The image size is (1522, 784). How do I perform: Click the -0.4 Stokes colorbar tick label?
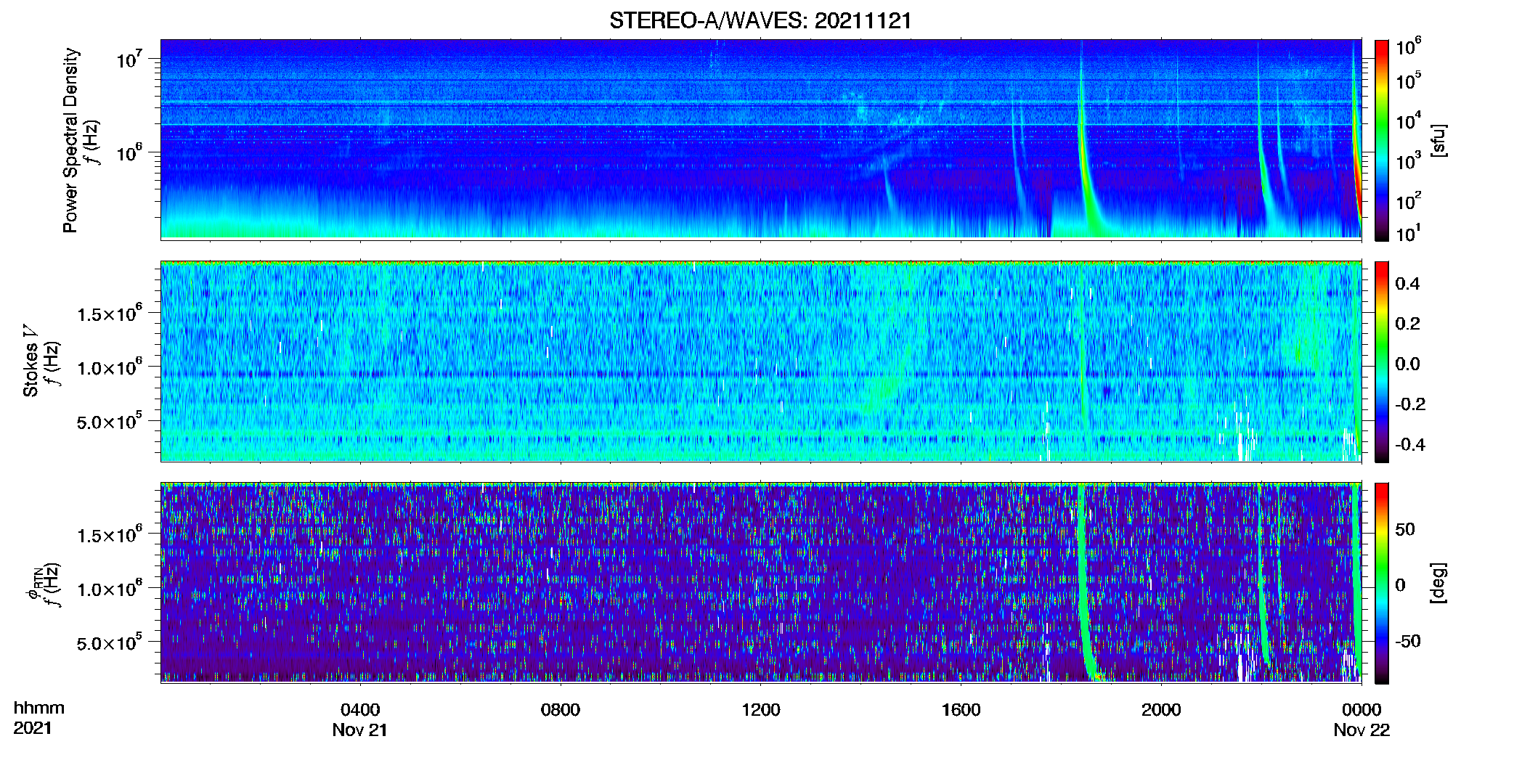click(x=1410, y=444)
